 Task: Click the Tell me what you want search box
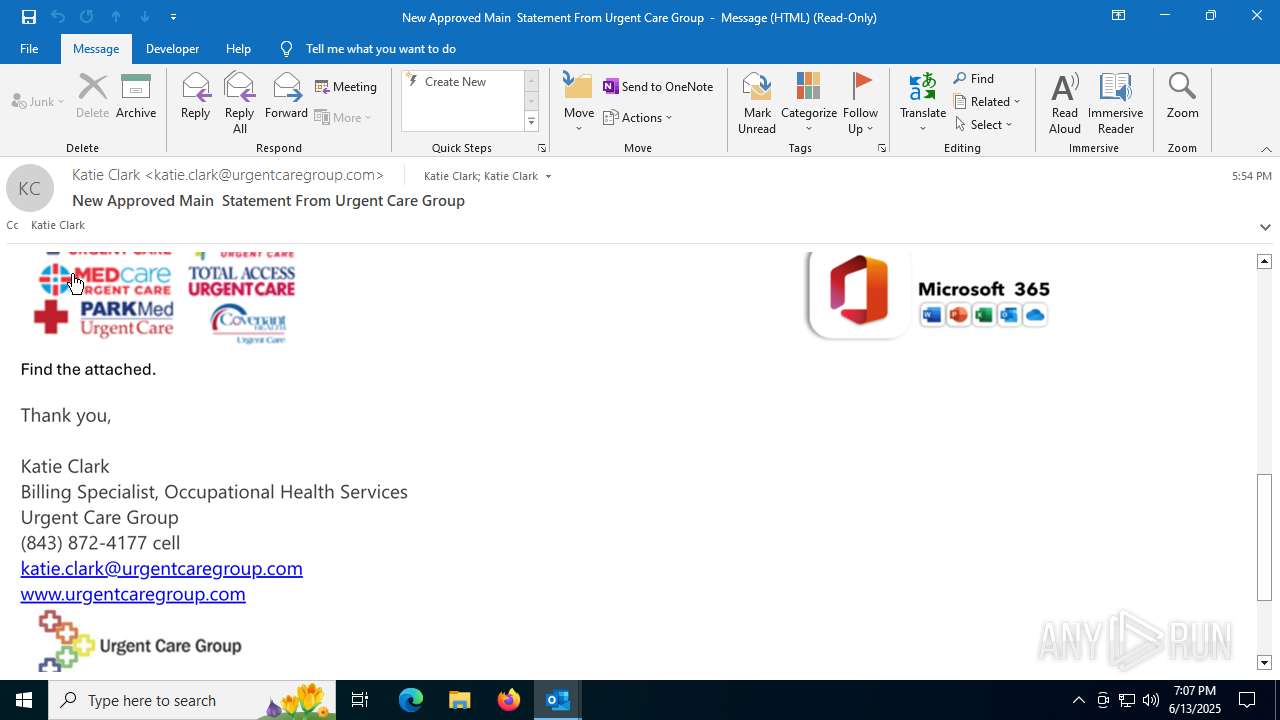click(380, 48)
